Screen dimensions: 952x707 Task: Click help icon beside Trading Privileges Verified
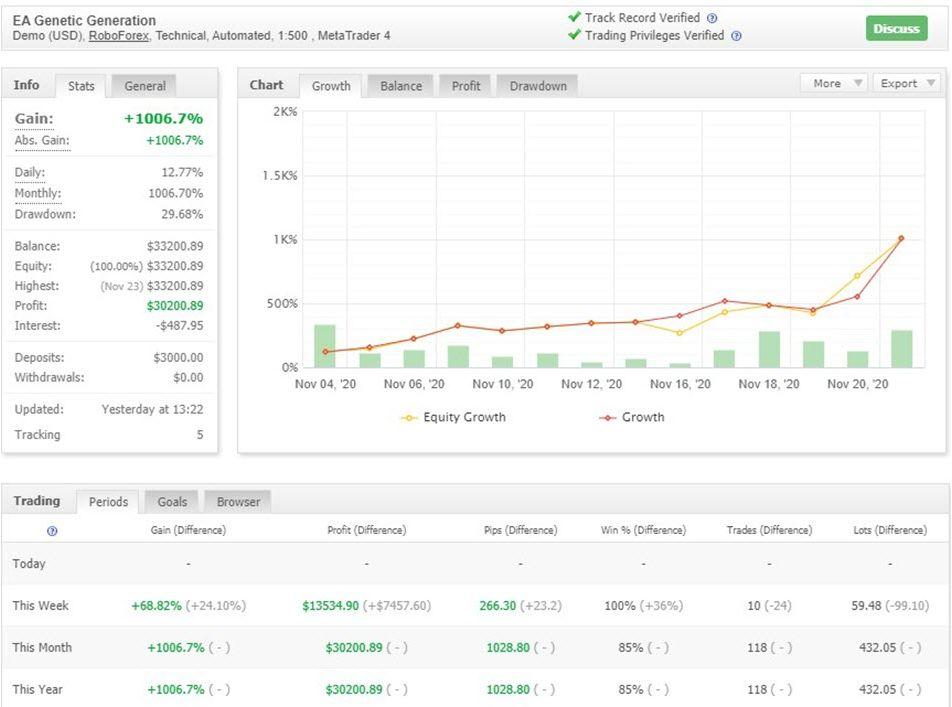click(x=736, y=36)
